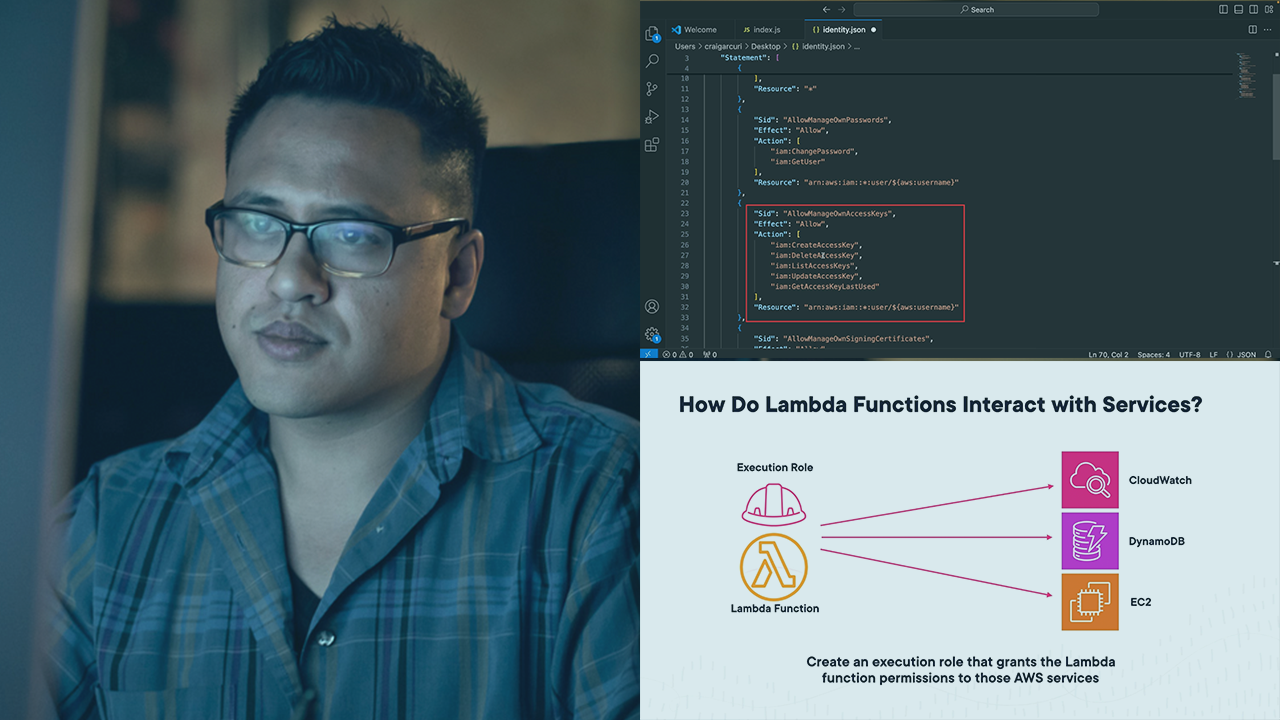Open the Source Control view
This screenshot has width=1280, height=720.
[652, 89]
